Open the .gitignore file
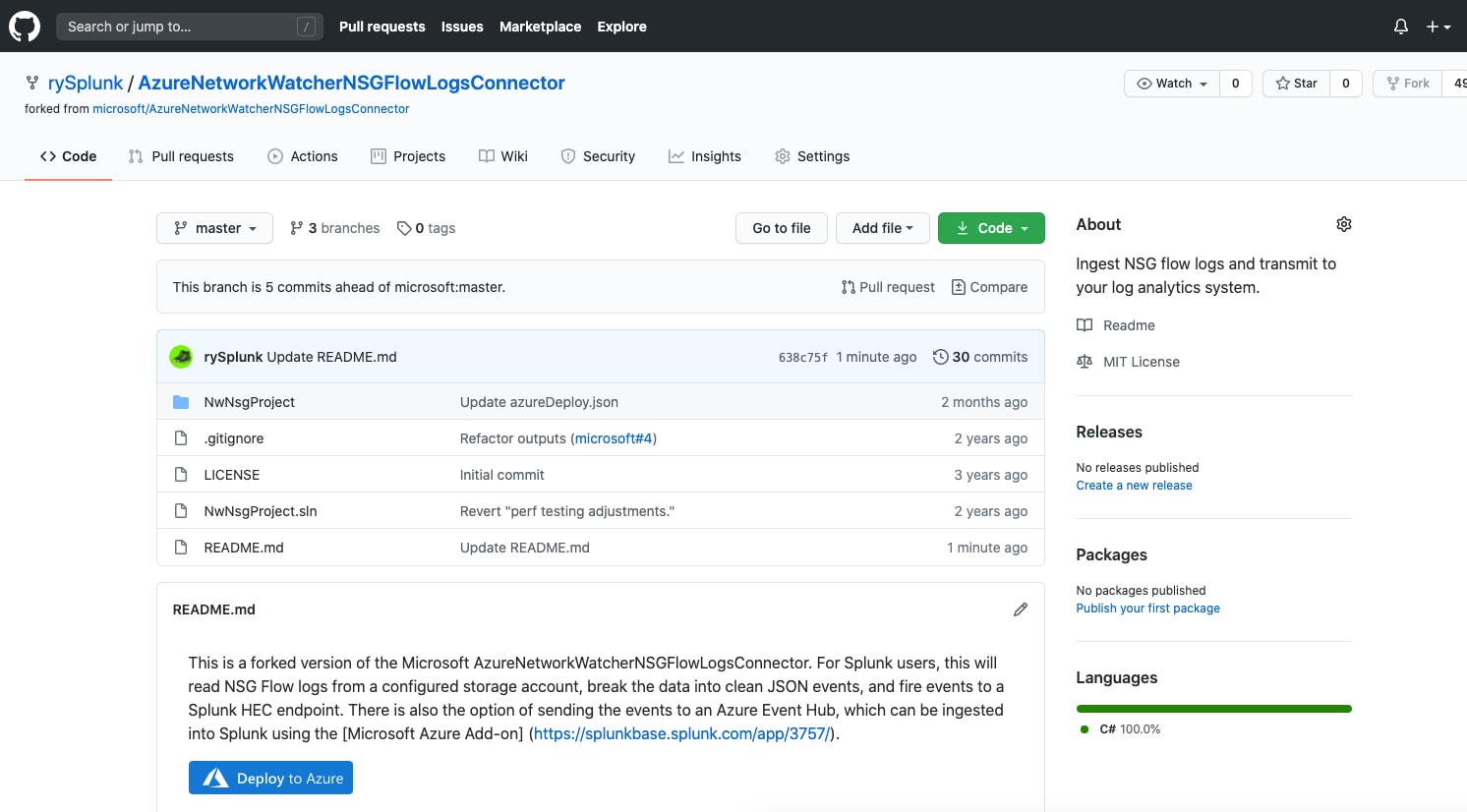Viewport: 1467px width, 812px height. tap(234, 438)
